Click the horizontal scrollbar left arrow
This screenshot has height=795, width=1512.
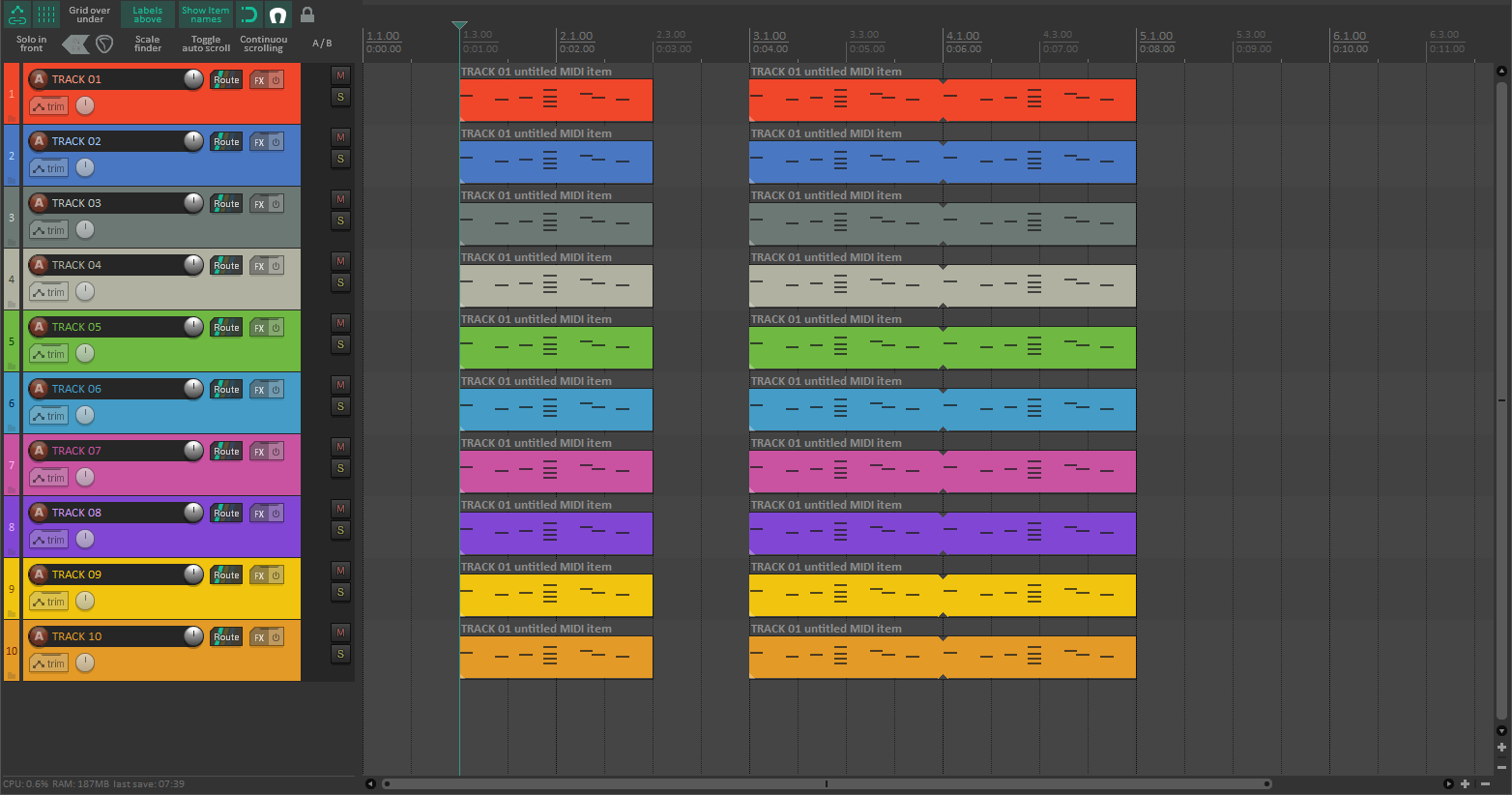pos(370,783)
